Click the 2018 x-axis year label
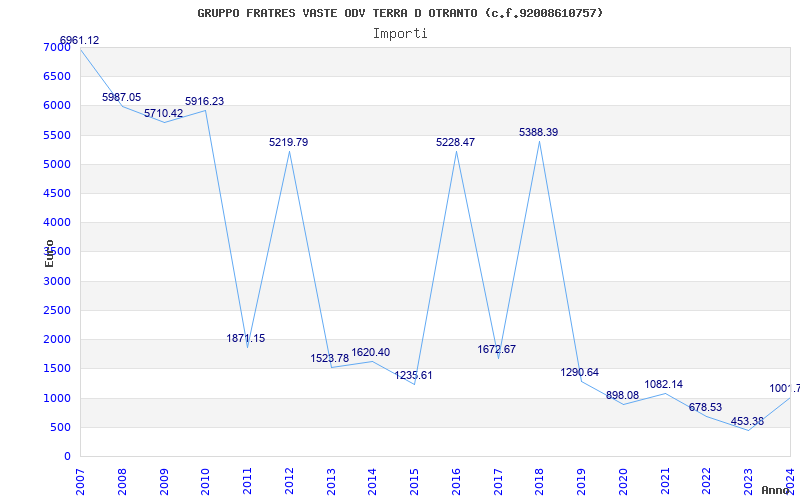This screenshot has width=800, height=500. click(539, 482)
